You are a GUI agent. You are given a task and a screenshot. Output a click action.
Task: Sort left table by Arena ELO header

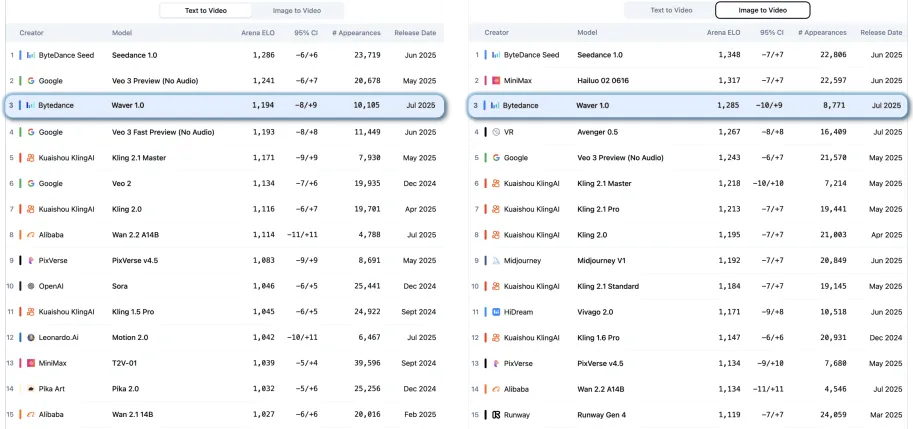[x=257, y=33]
